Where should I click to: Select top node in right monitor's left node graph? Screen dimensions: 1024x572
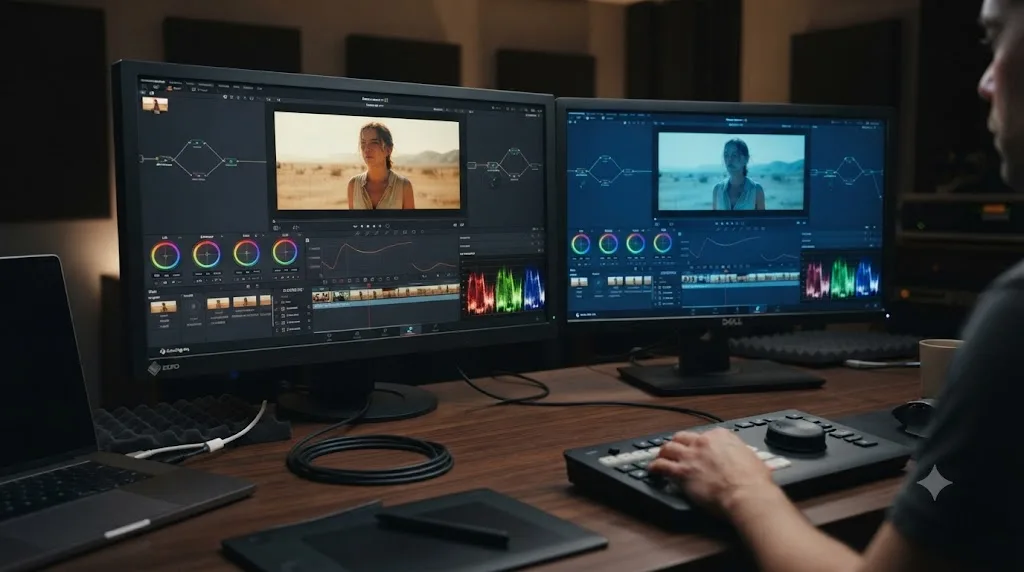[605, 158]
